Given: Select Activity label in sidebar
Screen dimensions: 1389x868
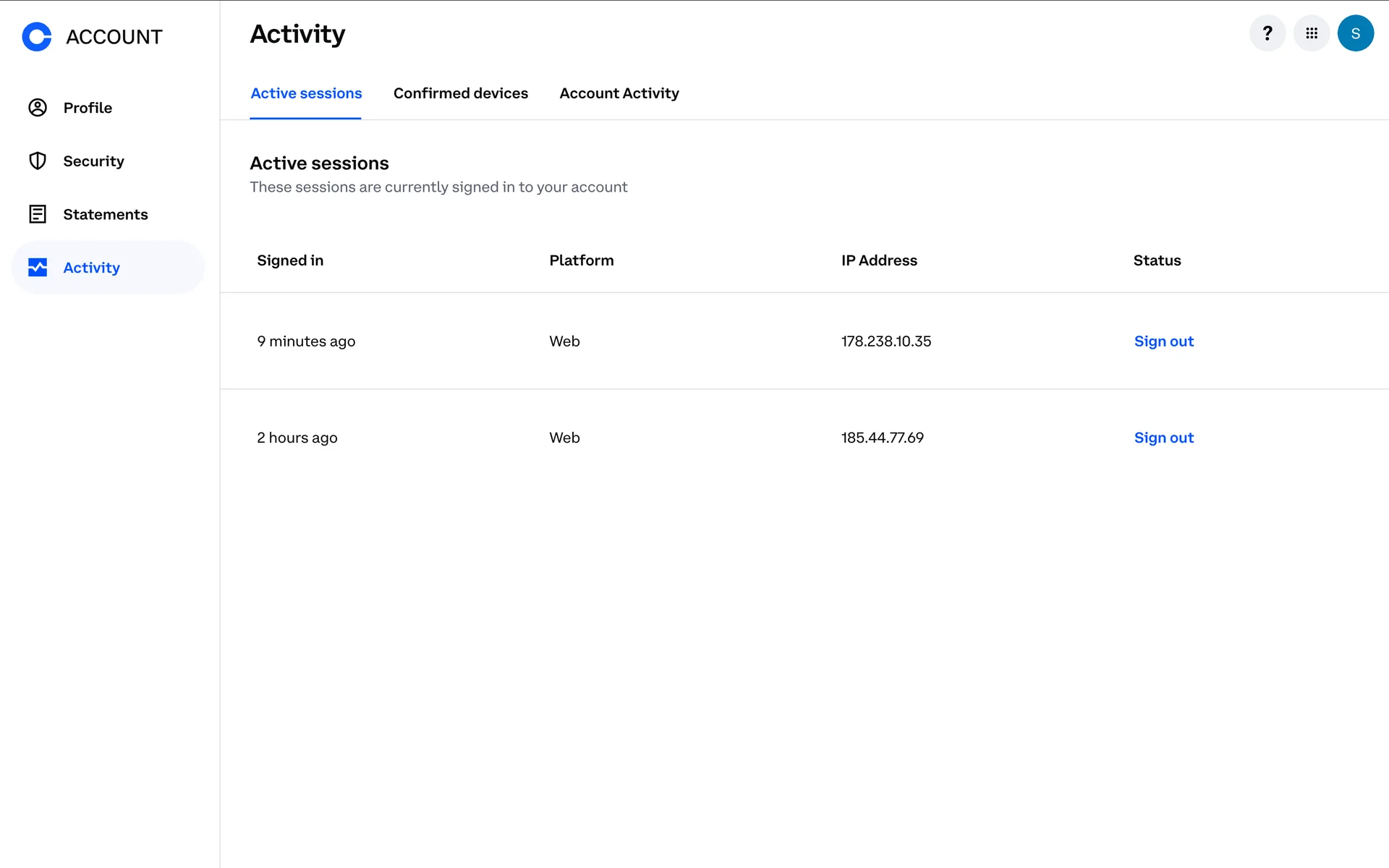Looking at the screenshot, I should click(91, 268).
